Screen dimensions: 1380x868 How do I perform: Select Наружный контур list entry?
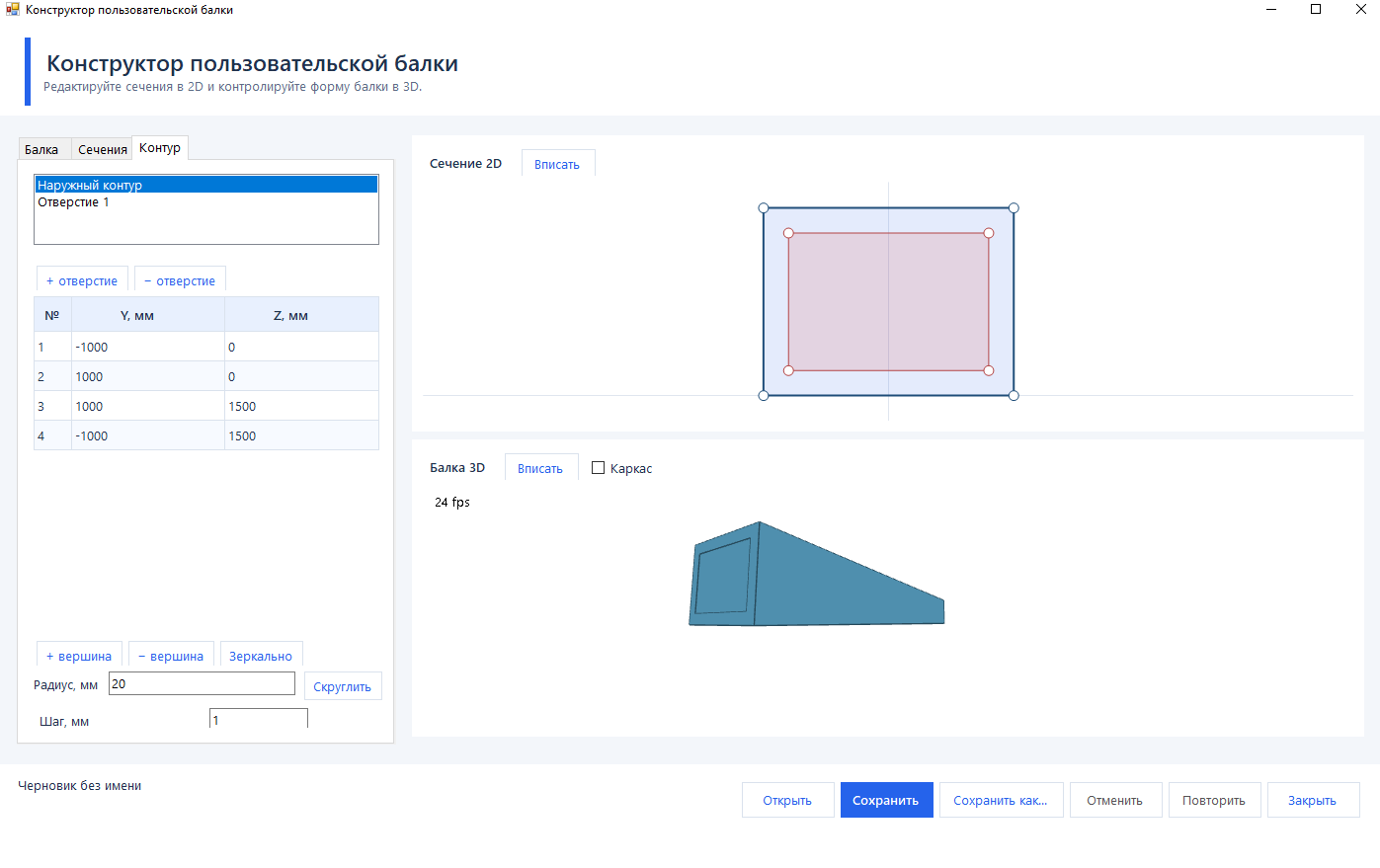click(x=206, y=185)
